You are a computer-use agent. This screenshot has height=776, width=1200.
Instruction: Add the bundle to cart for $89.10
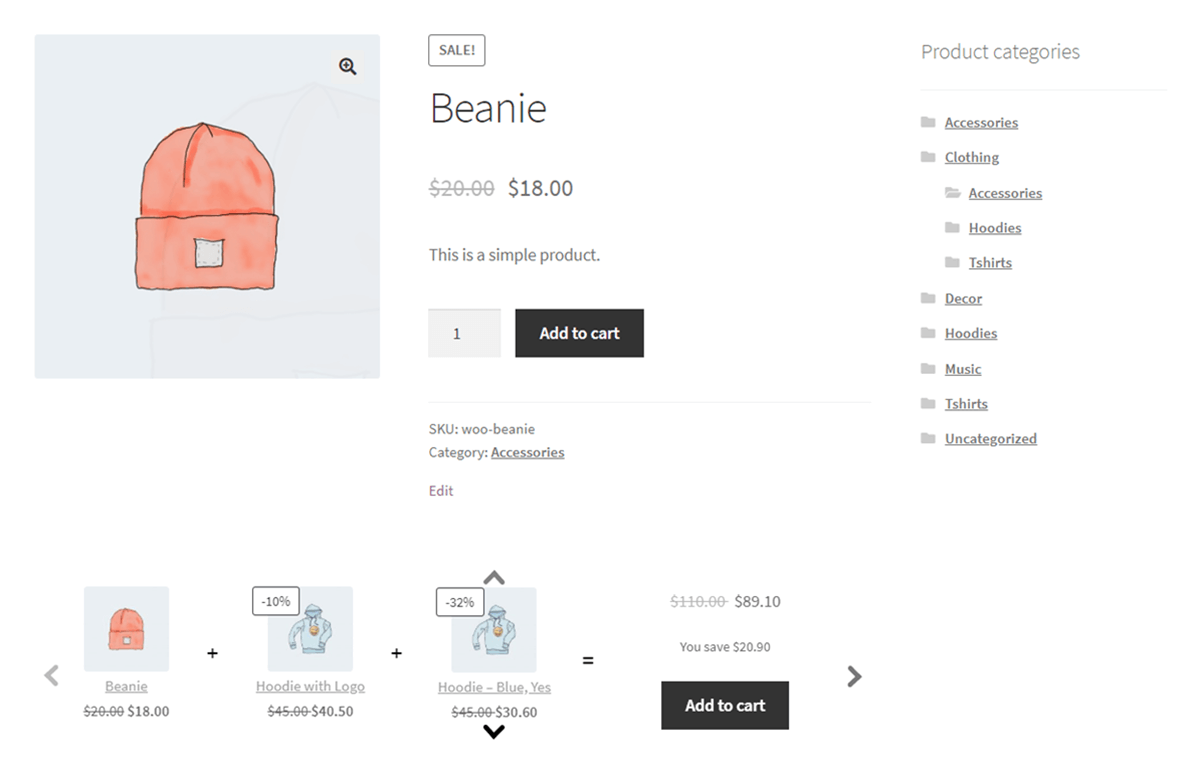(x=725, y=705)
